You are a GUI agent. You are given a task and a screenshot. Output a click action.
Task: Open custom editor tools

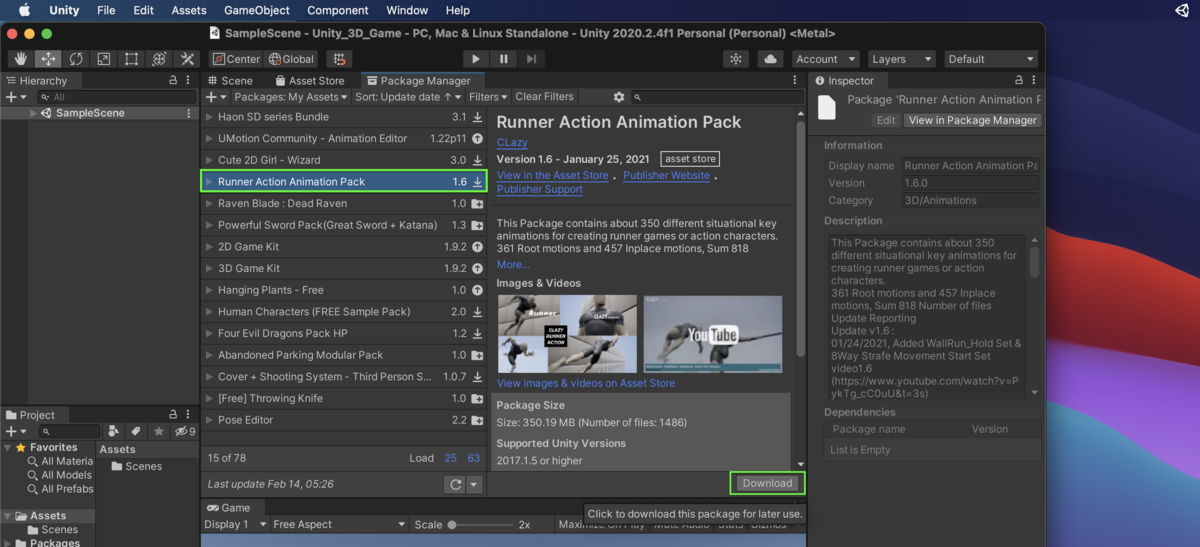click(x=186, y=59)
